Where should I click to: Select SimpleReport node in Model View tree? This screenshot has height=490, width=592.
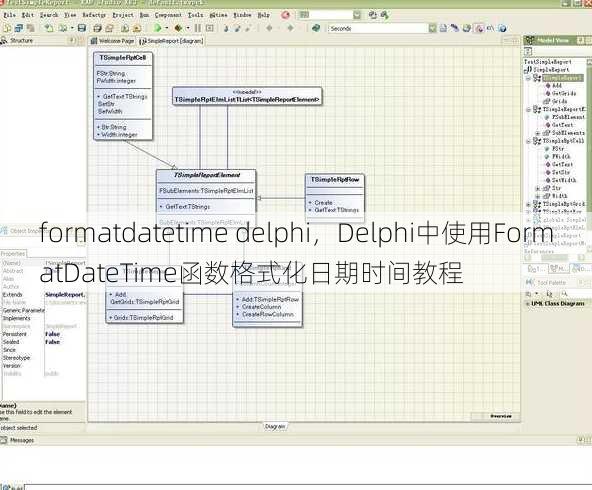pos(551,69)
